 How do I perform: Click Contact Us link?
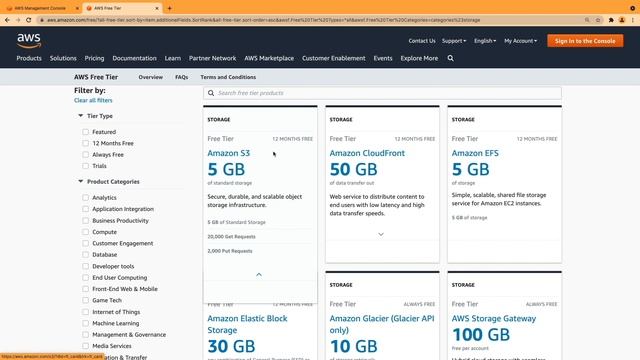pos(422,41)
